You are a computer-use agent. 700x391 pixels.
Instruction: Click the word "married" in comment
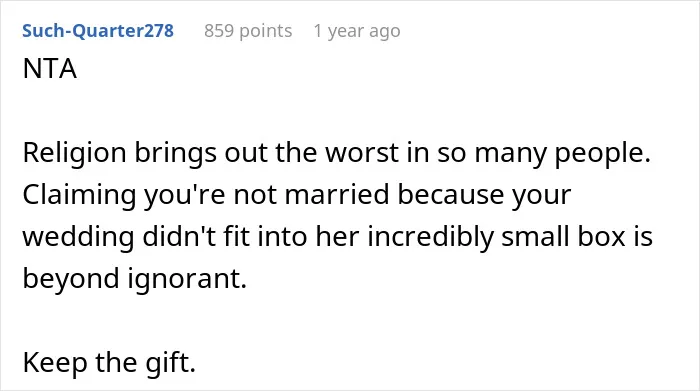[337, 195]
